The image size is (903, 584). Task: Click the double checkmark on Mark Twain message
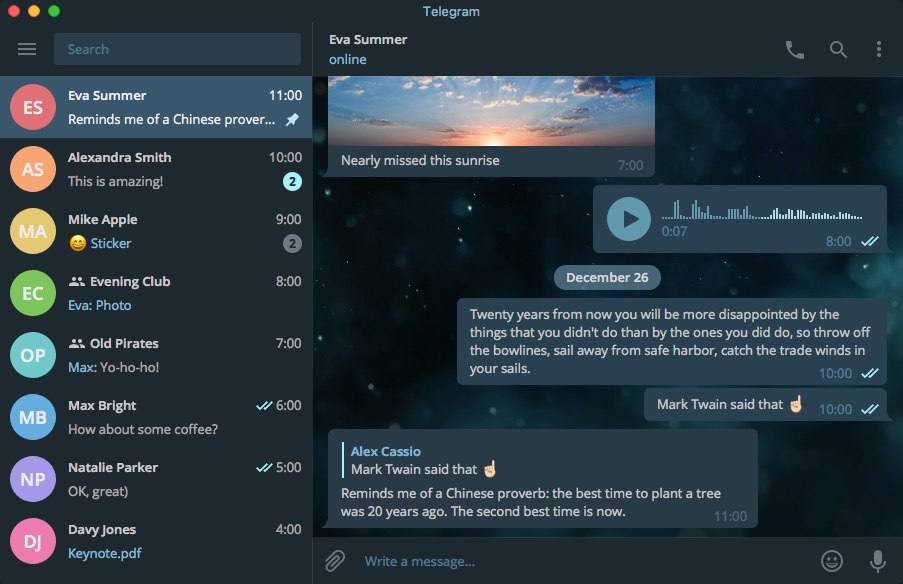click(870, 408)
